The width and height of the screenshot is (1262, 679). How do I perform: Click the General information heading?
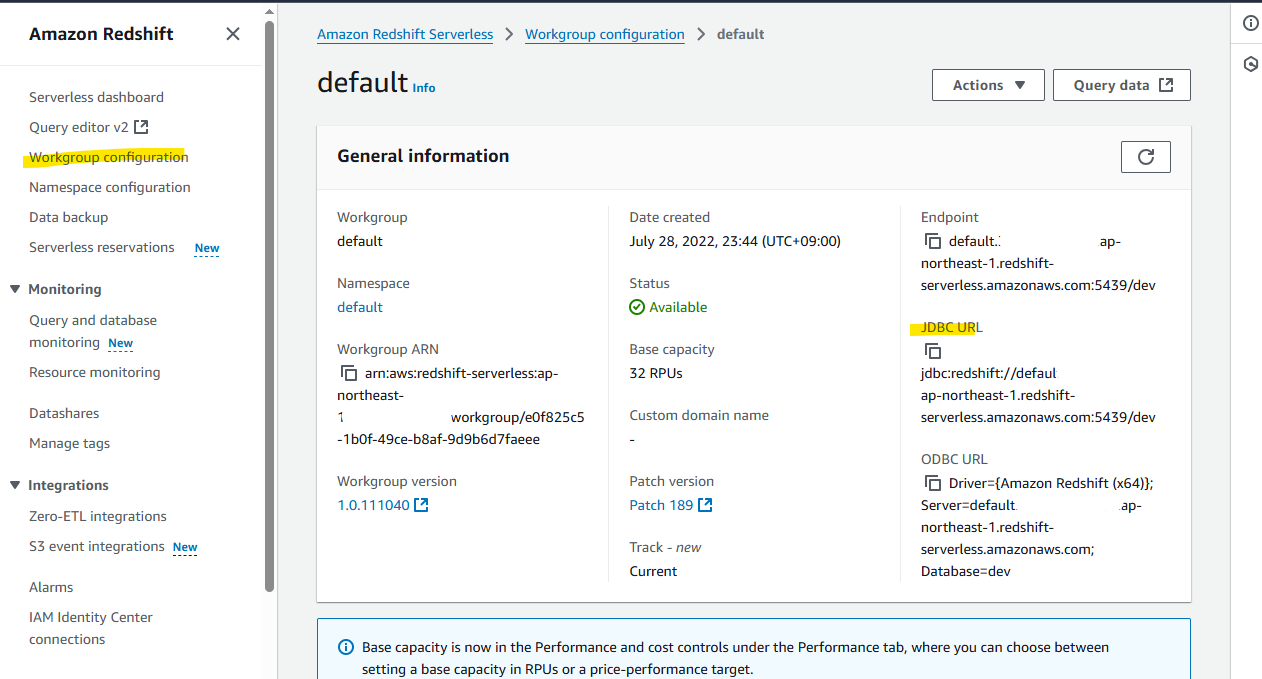point(423,156)
